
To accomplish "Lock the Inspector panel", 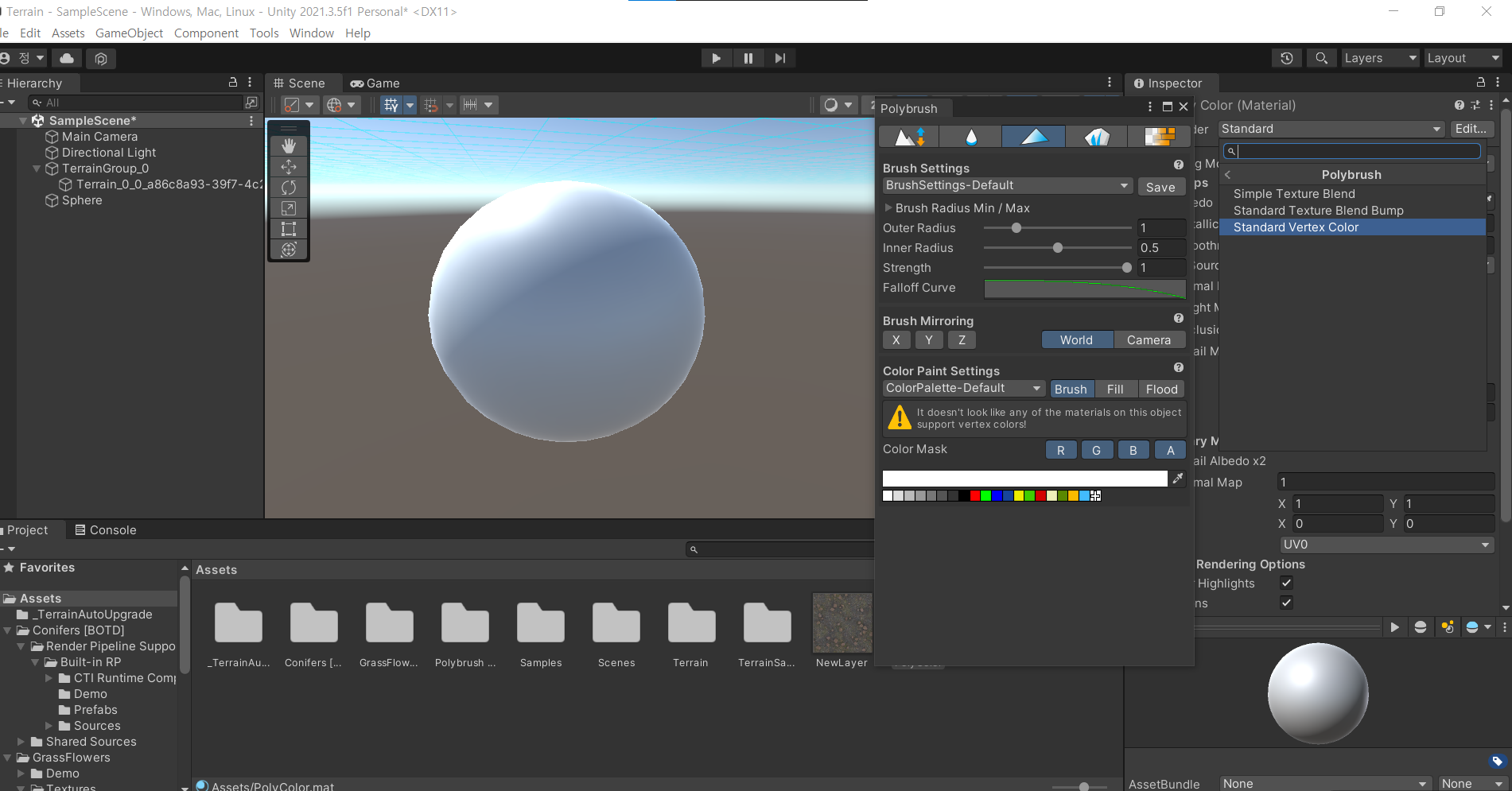I will tap(1481, 82).
